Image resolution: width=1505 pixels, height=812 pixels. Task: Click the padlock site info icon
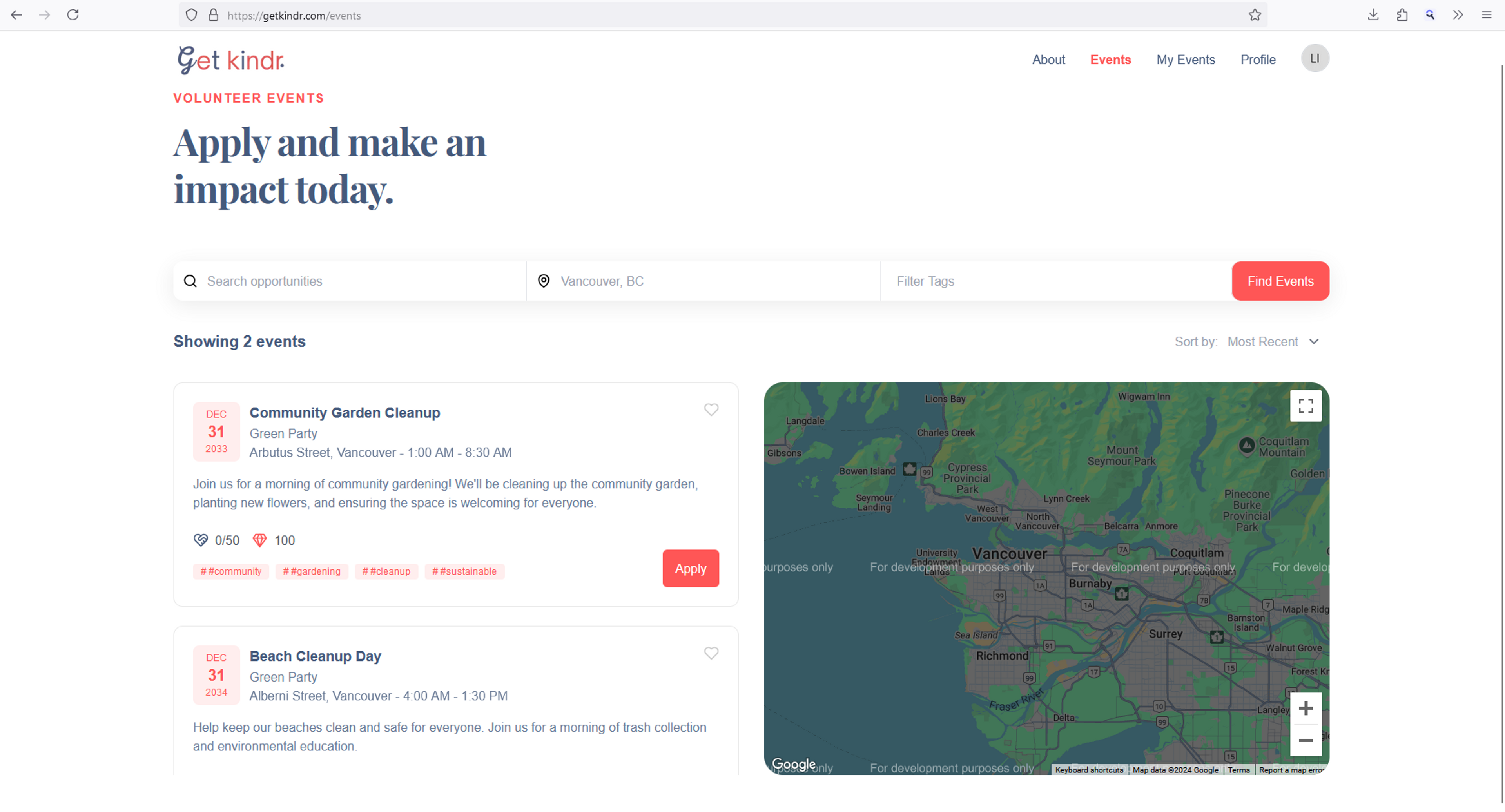(213, 15)
